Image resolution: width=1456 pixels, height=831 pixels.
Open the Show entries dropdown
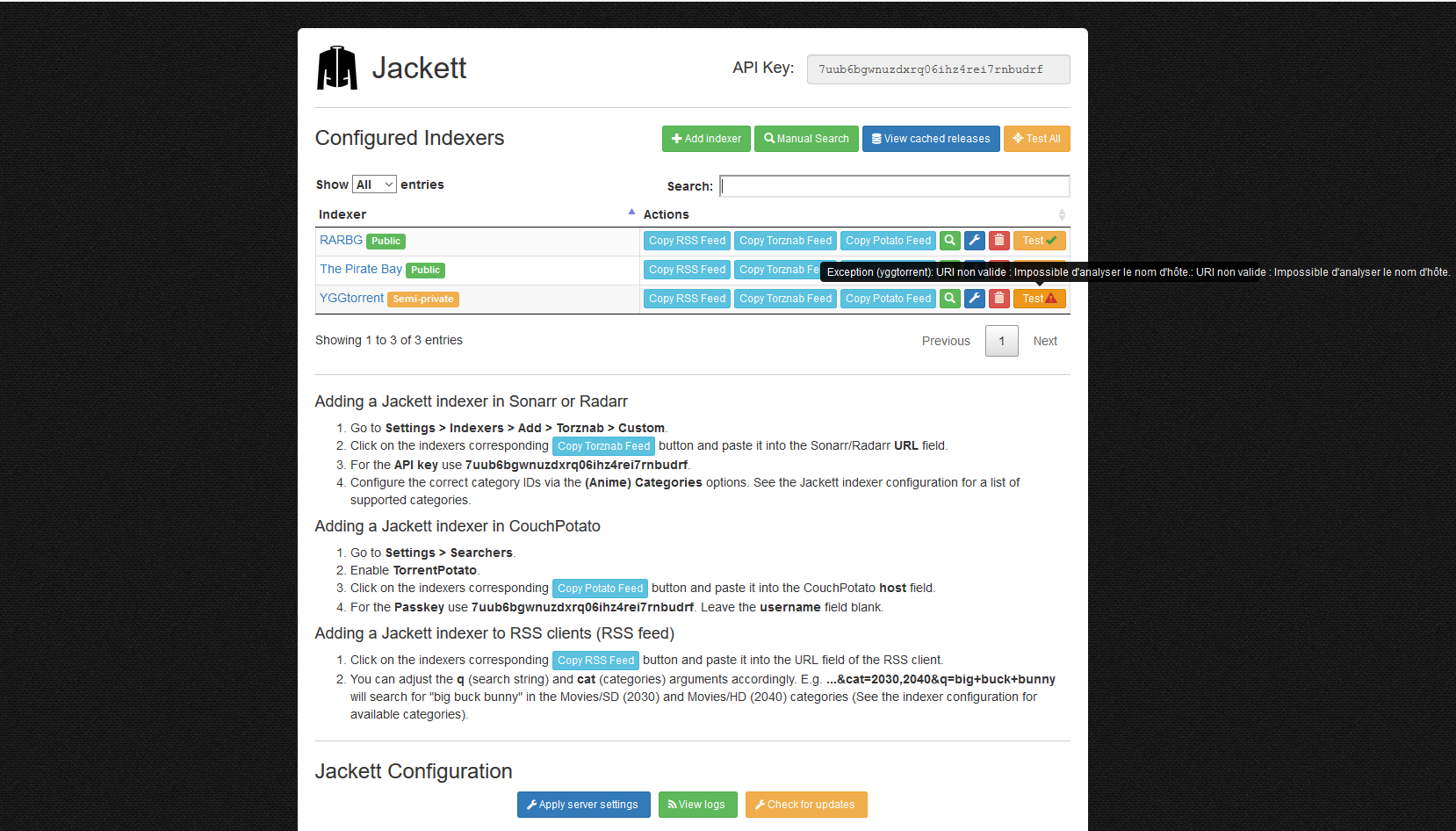click(x=374, y=184)
